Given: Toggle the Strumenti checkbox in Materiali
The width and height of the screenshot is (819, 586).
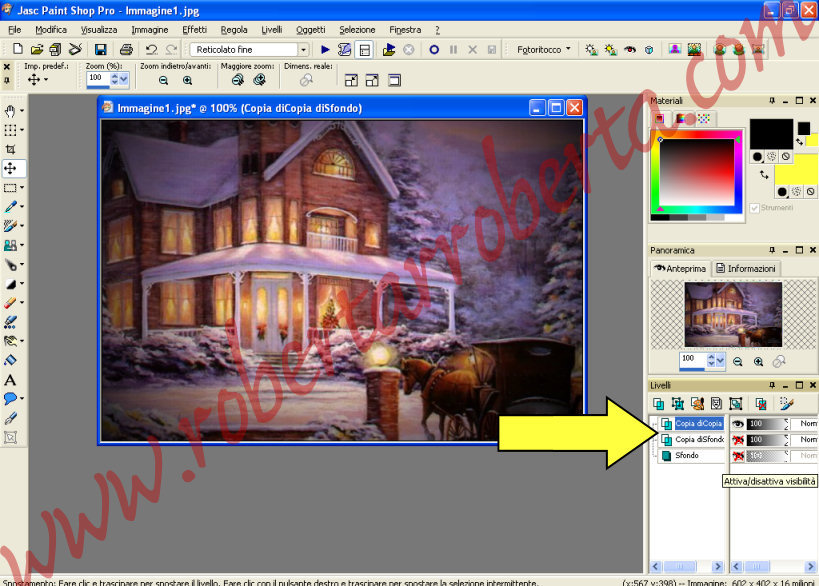Looking at the screenshot, I should (754, 208).
